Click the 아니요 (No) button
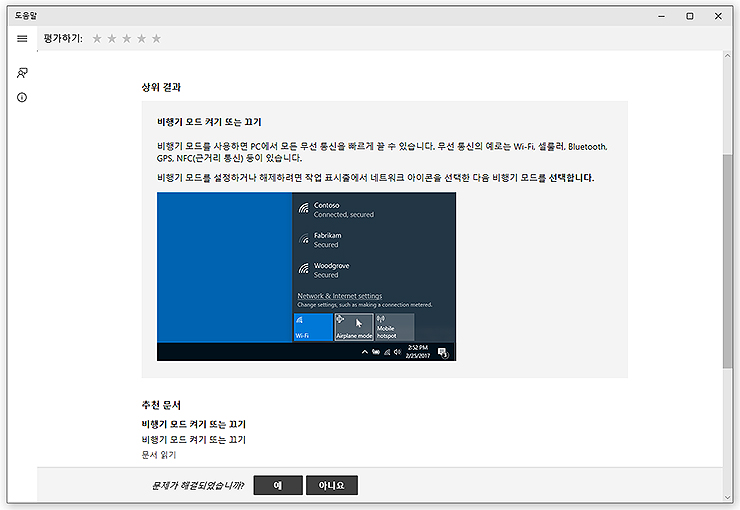Image resolution: width=740 pixels, height=510 pixels. (332, 485)
